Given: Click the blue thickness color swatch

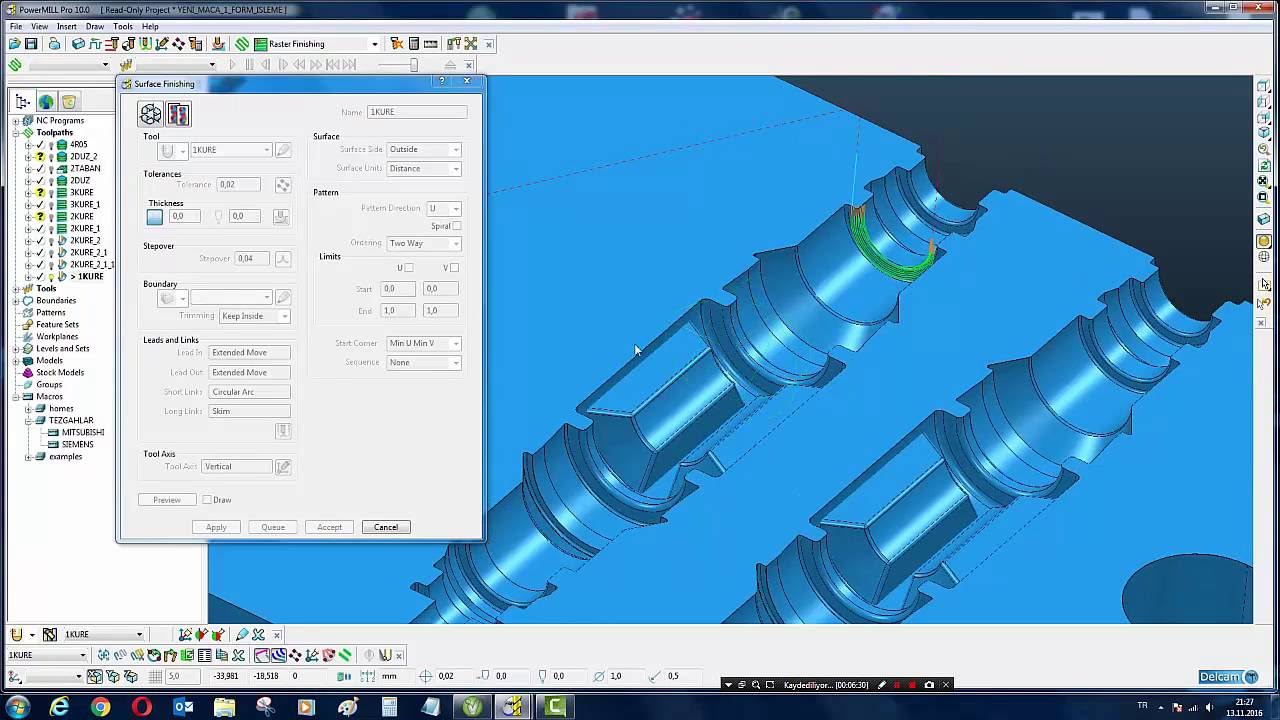Looking at the screenshot, I should tap(155, 216).
